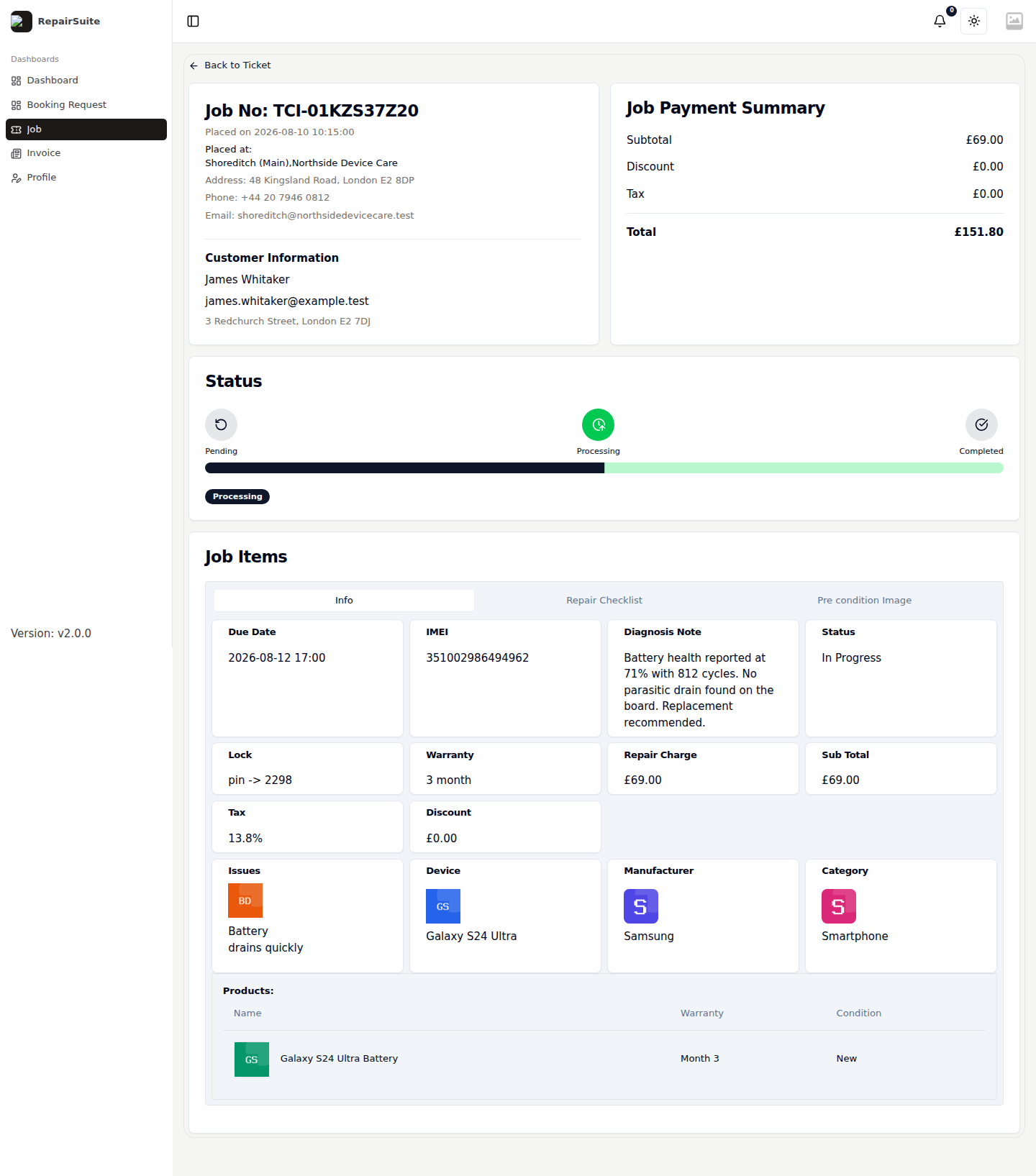Screen dimensions: 1036x1176
Task: Click the Month 3 warranty cell
Action: 700,1059
